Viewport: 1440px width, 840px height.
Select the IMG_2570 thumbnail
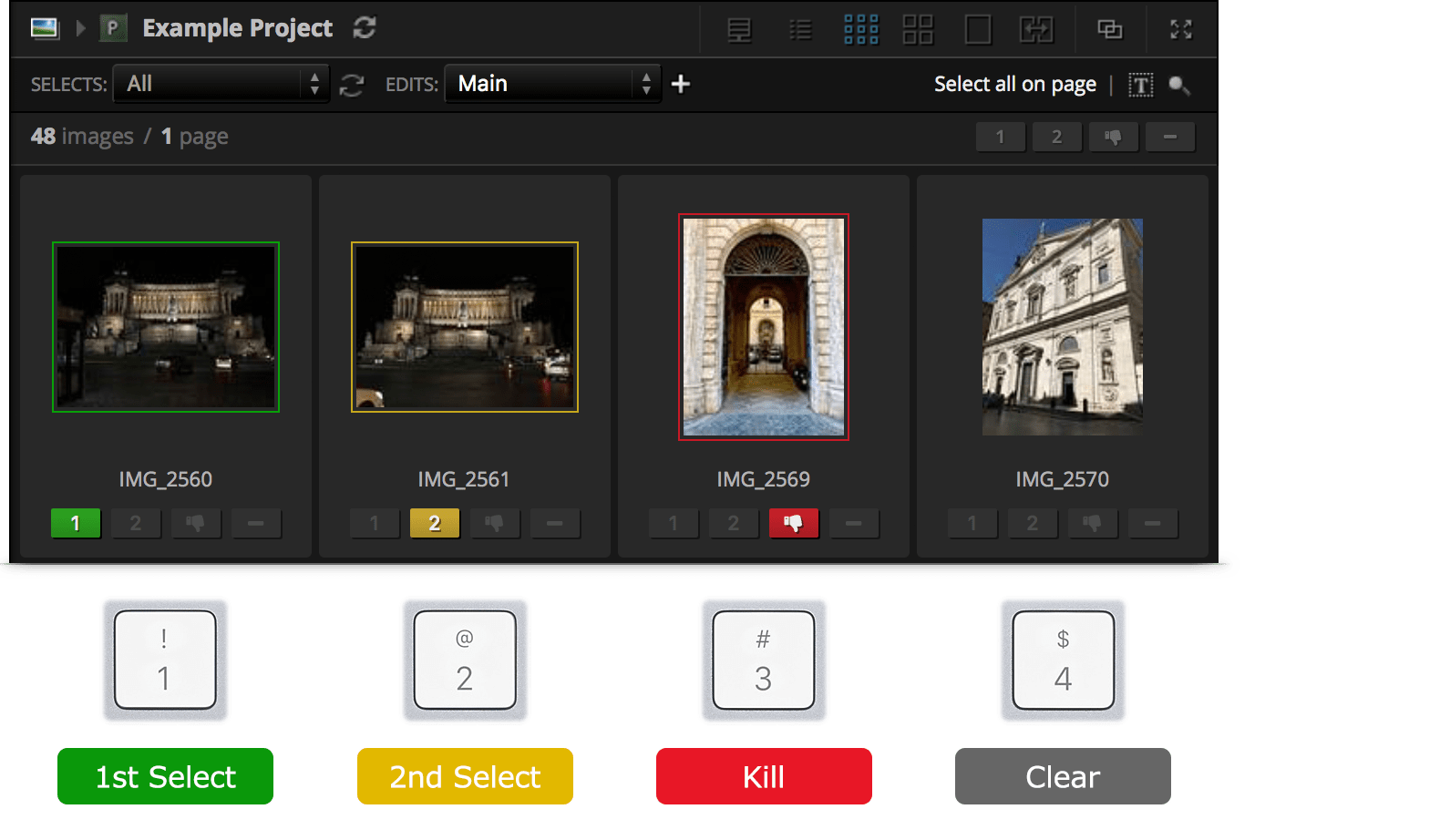pos(1063,327)
